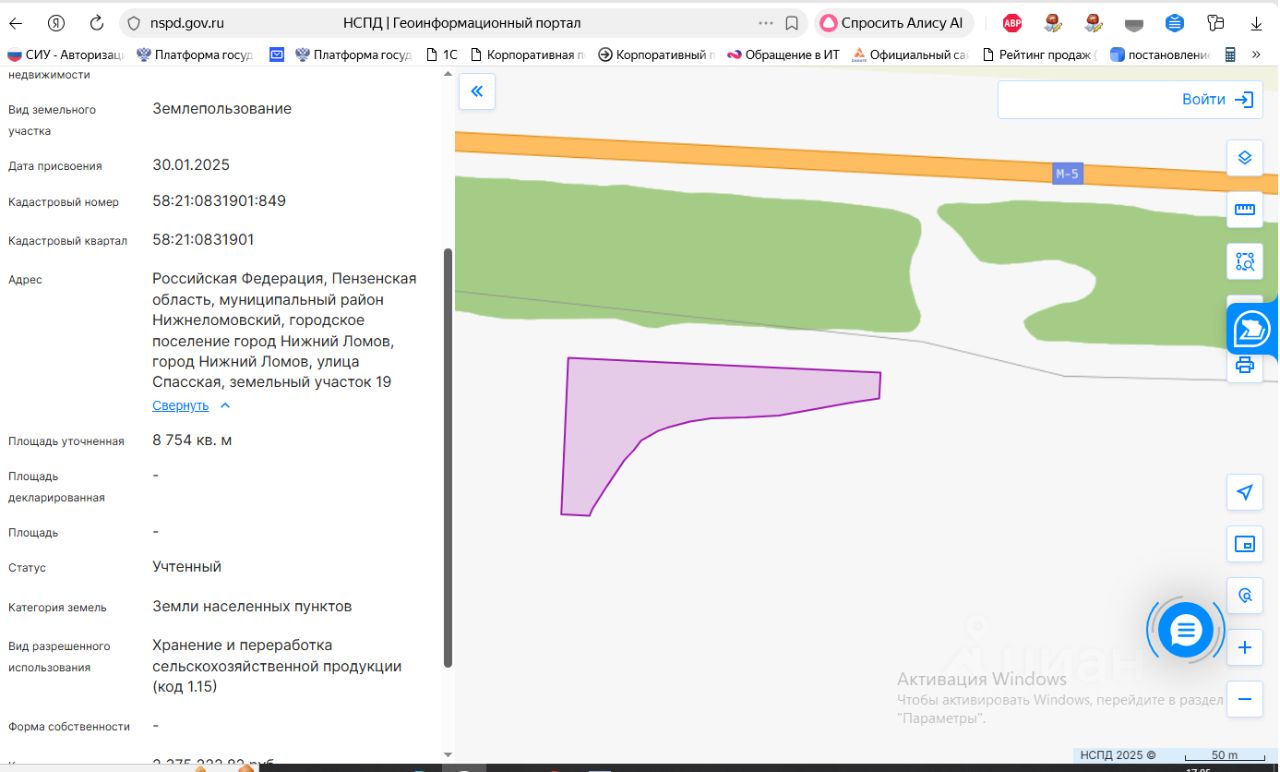
Task: Open address bar more options menu
Action: click(766, 23)
